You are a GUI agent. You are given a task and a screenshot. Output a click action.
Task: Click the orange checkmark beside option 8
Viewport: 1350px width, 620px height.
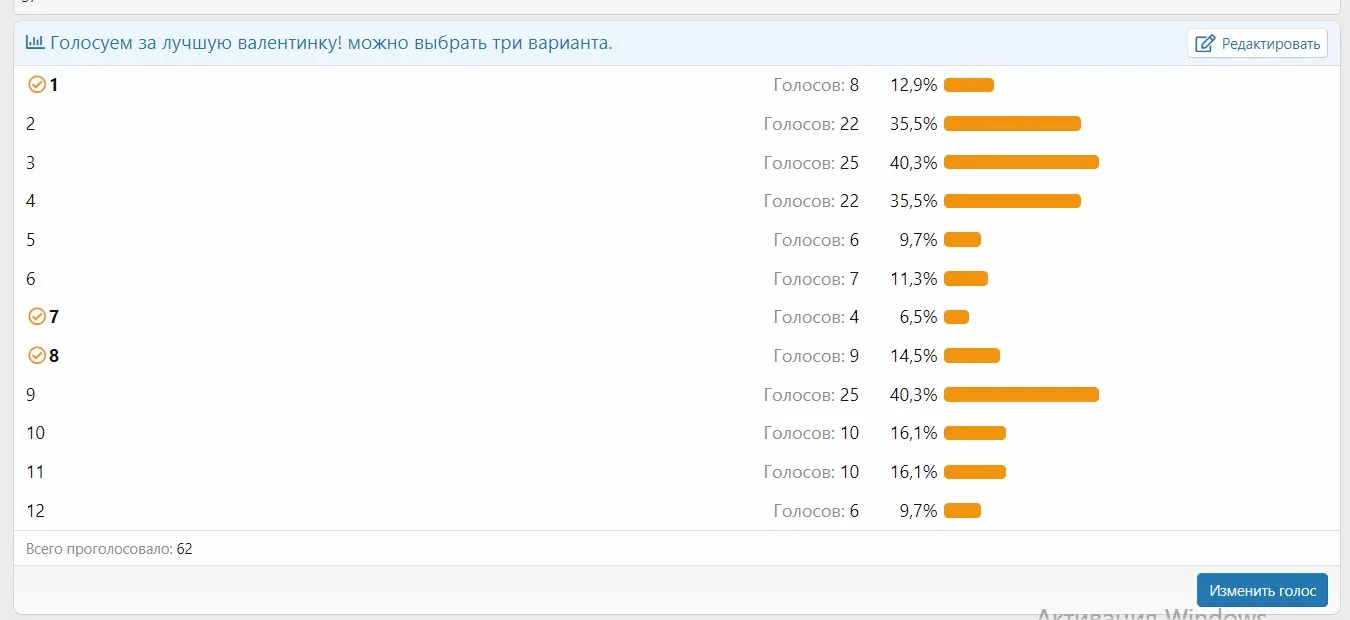37,355
